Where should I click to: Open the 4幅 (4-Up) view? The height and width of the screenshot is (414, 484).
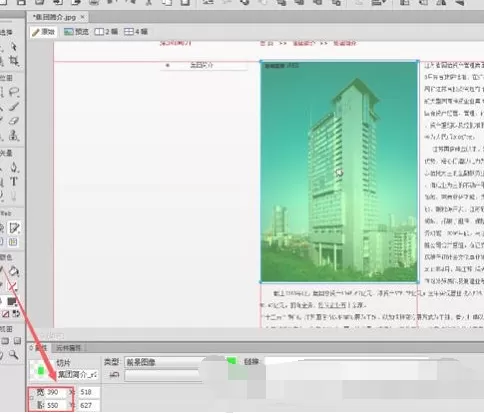click(136, 32)
